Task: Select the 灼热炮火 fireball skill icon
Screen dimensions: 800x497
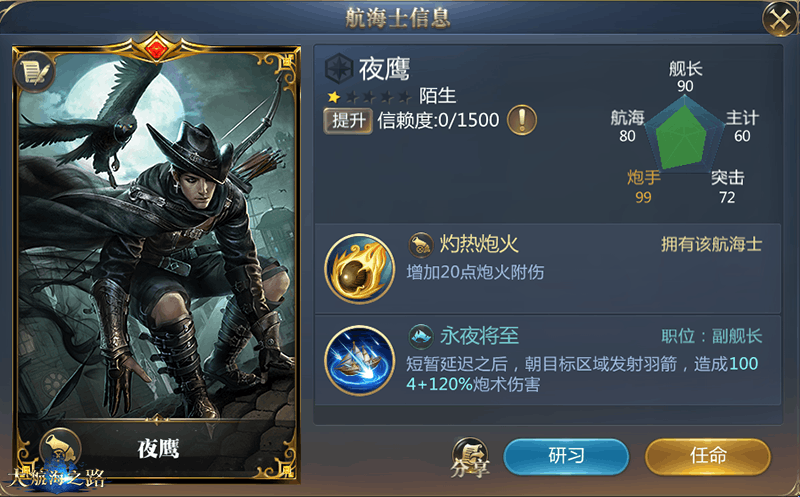Action: click(360, 268)
